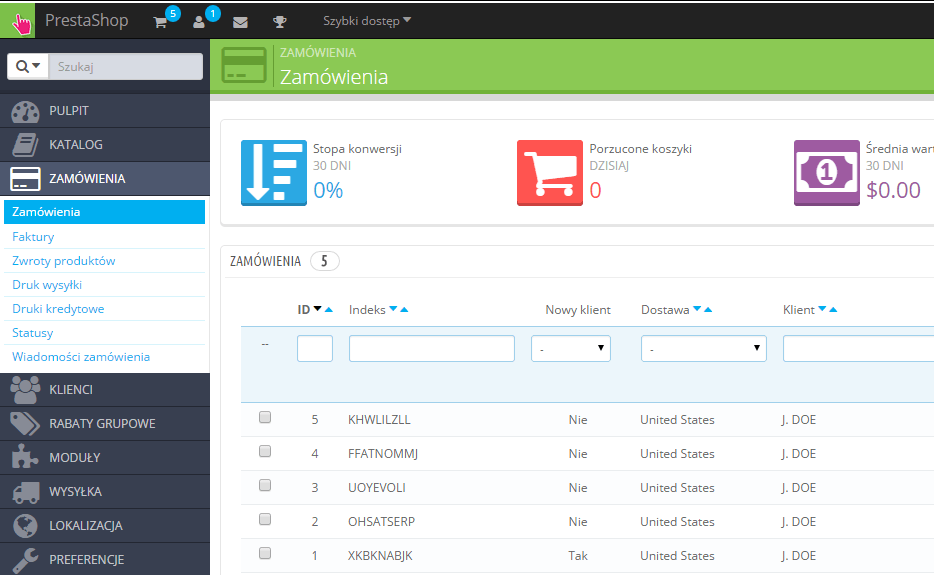Open the Nowy klient filter dropdown
Image resolution: width=934 pixels, height=575 pixels.
tap(570, 348)
